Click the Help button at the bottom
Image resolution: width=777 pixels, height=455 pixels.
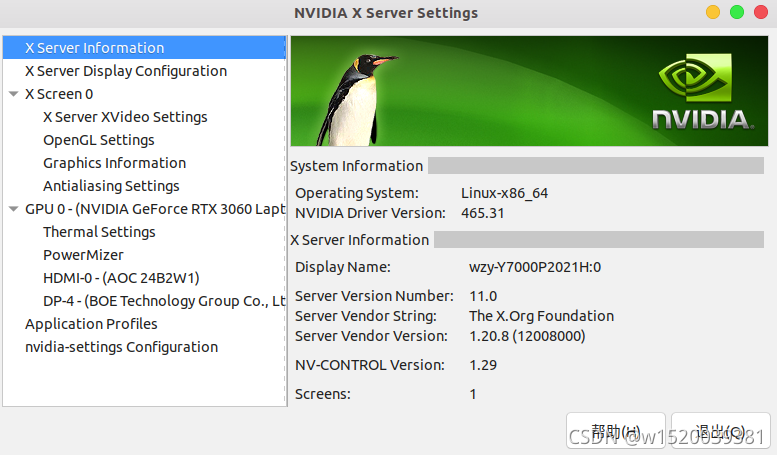[615, 431]
